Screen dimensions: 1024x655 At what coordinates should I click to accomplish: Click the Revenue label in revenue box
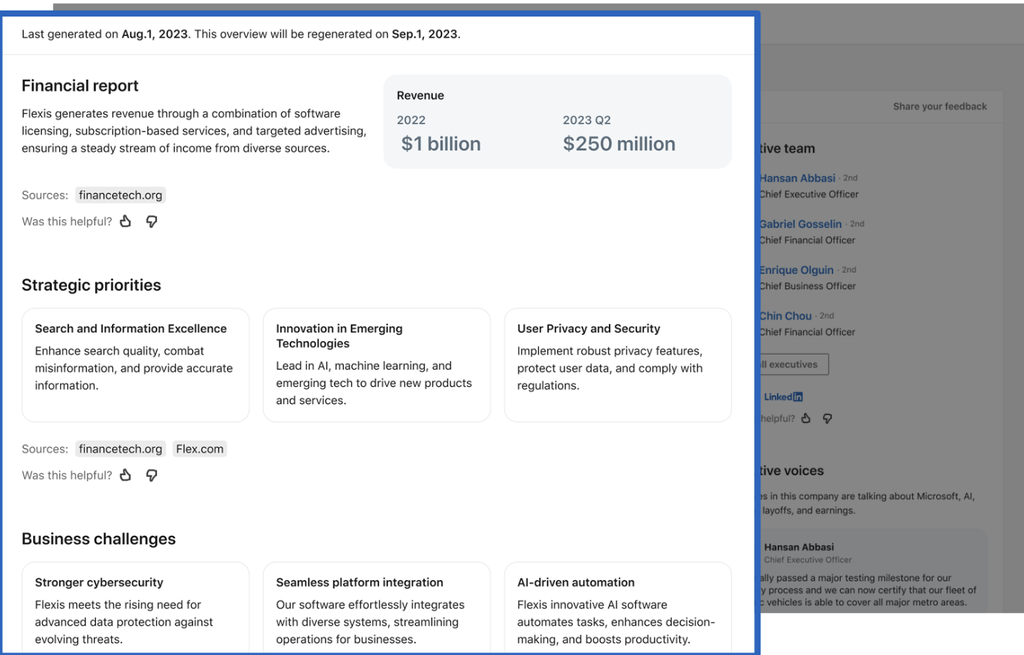coord(421,95)
